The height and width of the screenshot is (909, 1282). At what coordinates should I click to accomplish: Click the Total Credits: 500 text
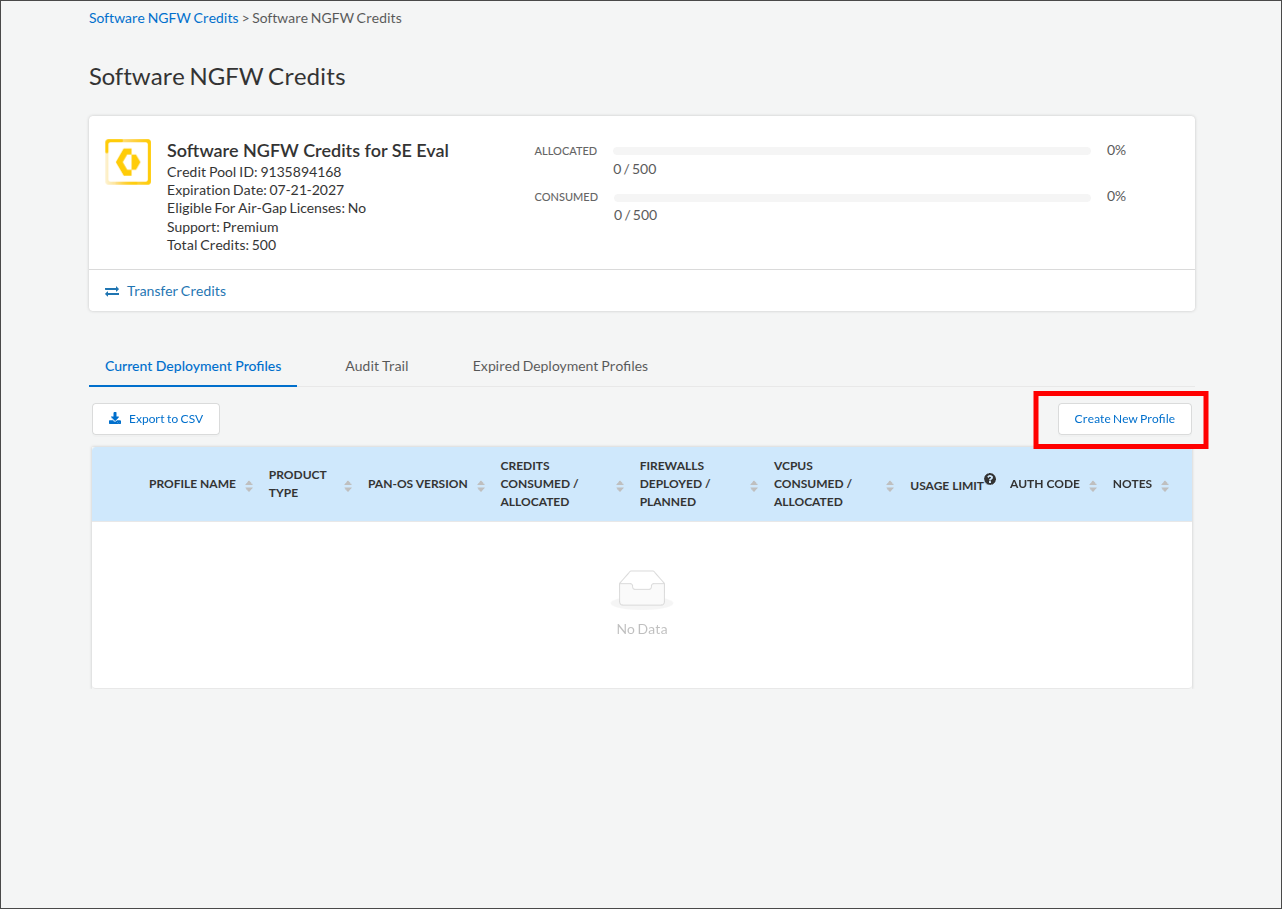[x=222, y=245]
